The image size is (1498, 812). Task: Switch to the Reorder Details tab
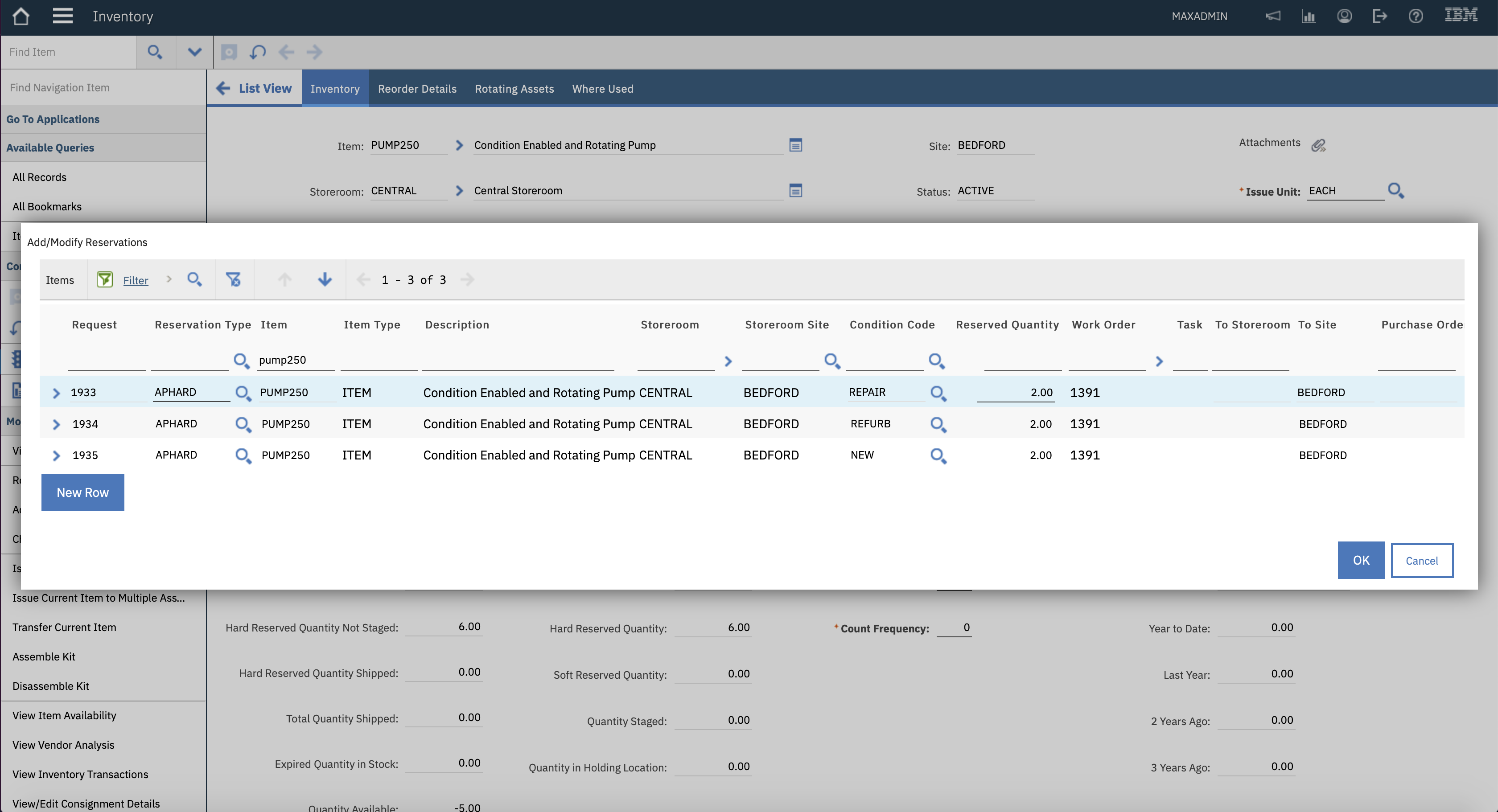417,89
